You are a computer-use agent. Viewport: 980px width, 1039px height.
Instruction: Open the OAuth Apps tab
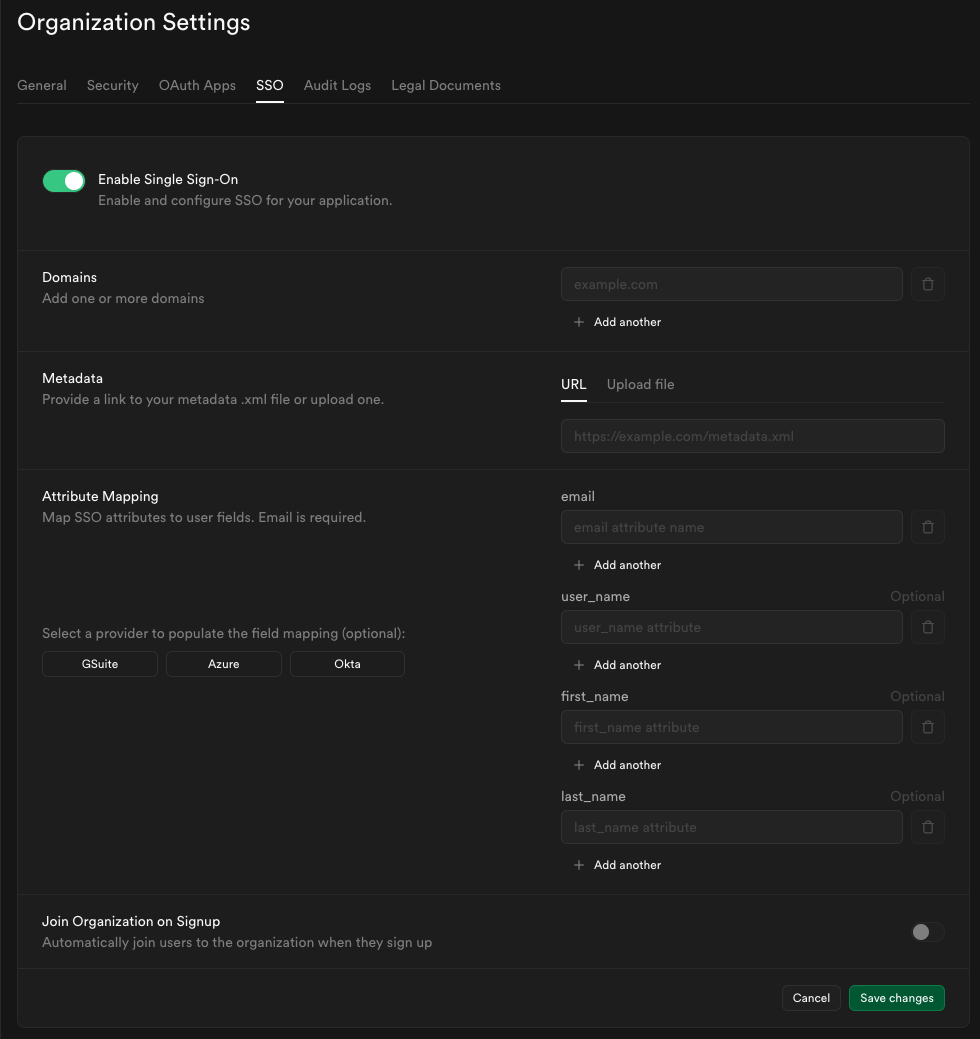click(x=197, y=86)
